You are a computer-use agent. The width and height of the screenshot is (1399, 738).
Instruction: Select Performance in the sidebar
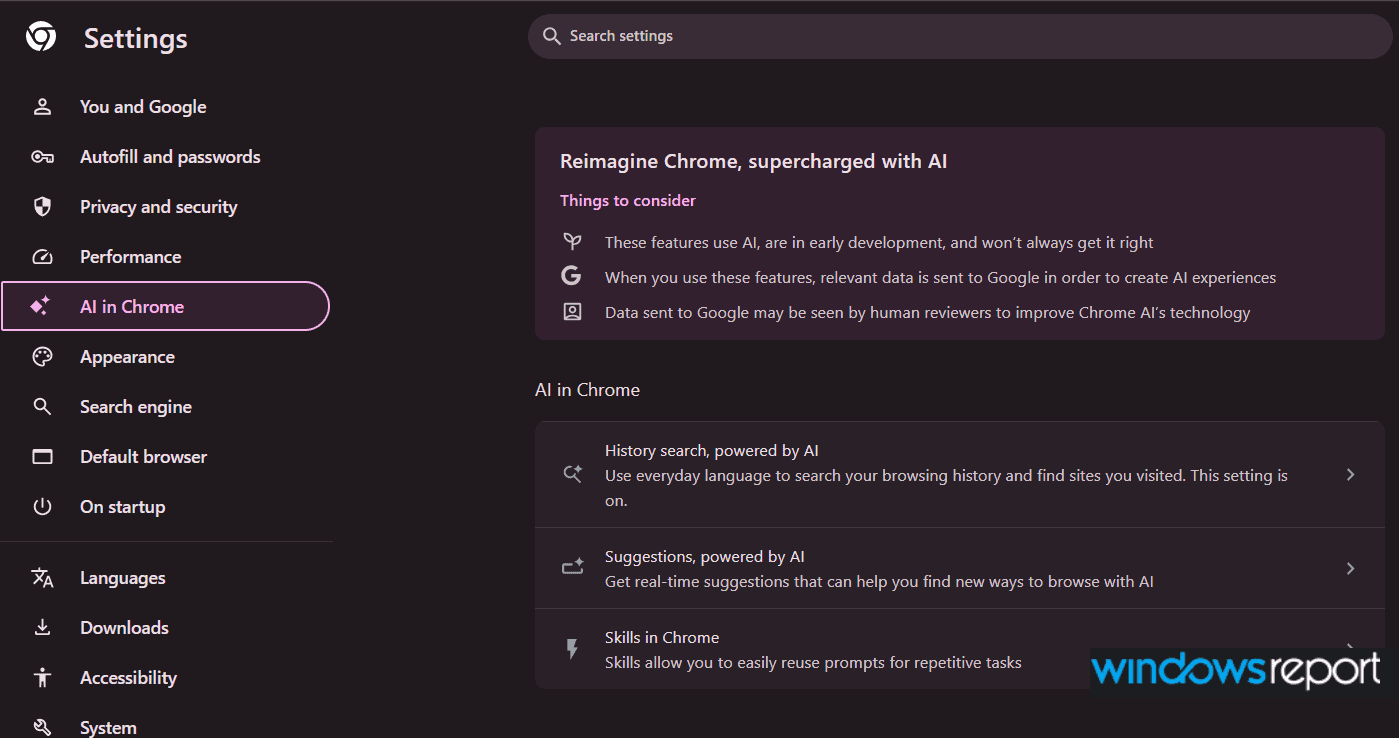(x=165, y=257)
